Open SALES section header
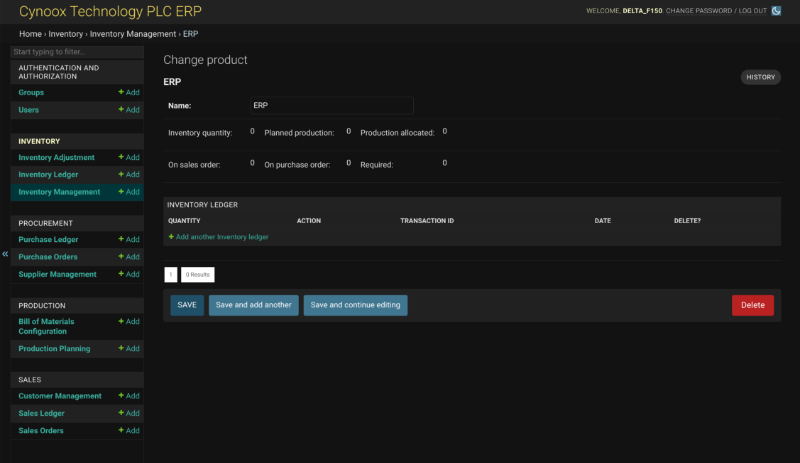The image size is (800, 463). (30, 380)
